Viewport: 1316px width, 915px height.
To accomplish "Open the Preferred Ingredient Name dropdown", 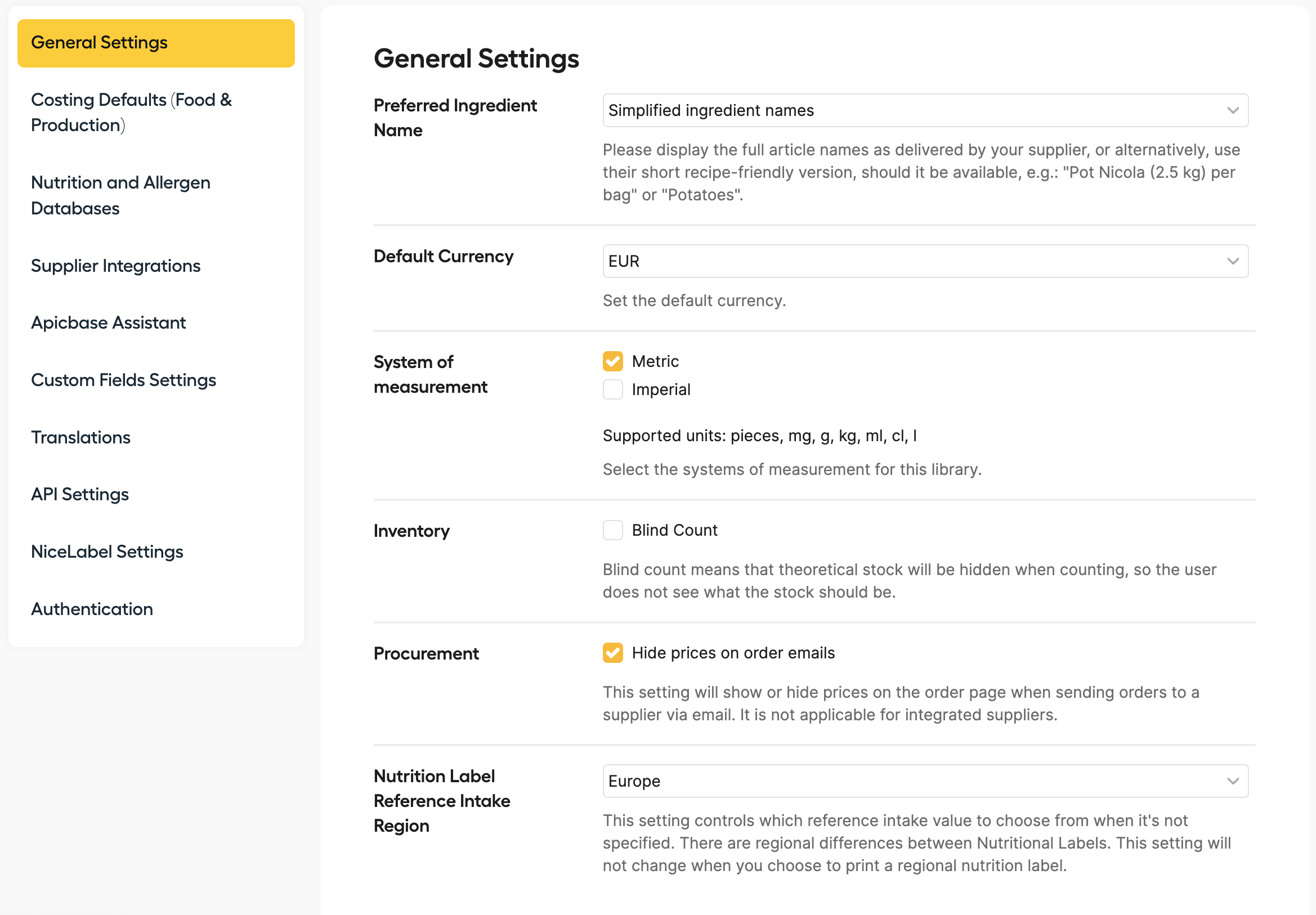I will (x=925, y=111).
